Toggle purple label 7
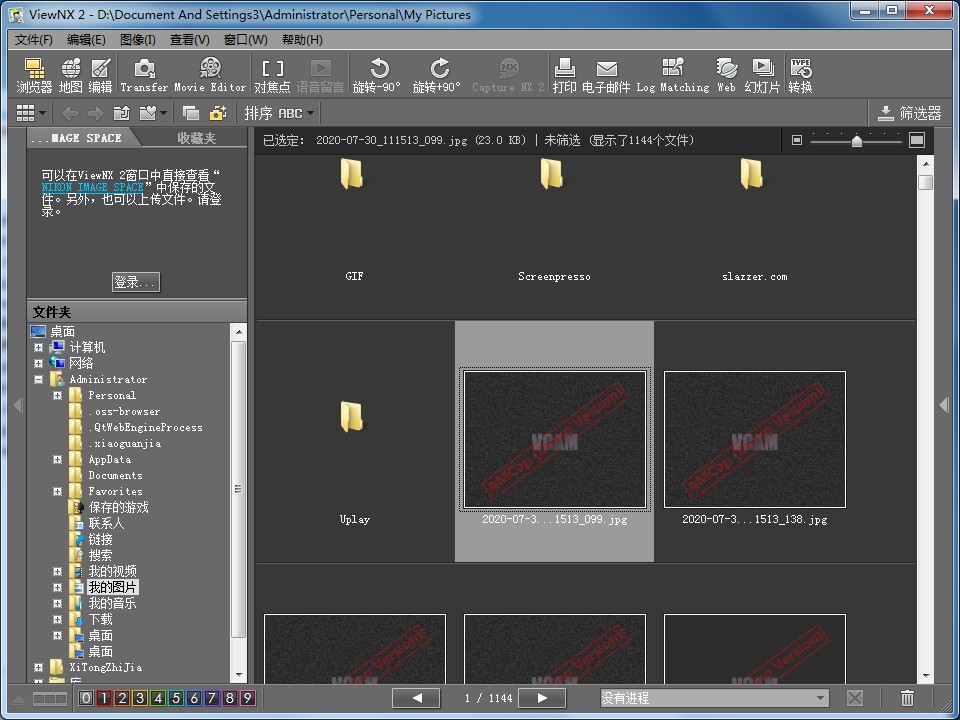960x720 pixels. (212, 698)
